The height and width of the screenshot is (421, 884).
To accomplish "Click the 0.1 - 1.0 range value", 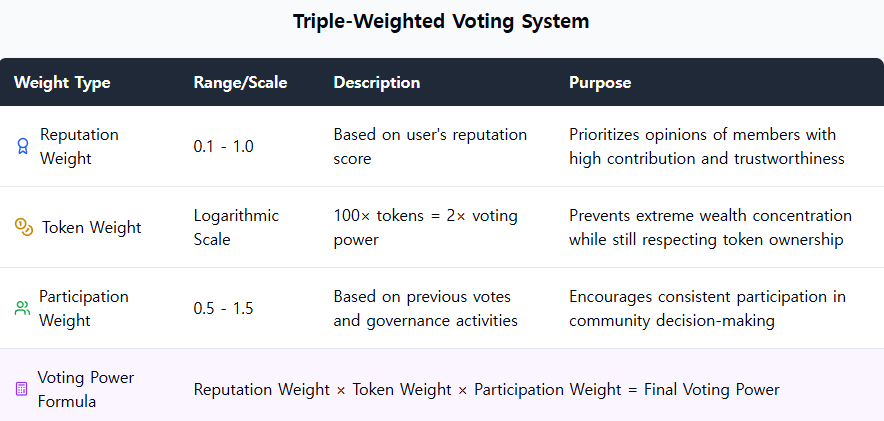I will [x=223, y=146].
